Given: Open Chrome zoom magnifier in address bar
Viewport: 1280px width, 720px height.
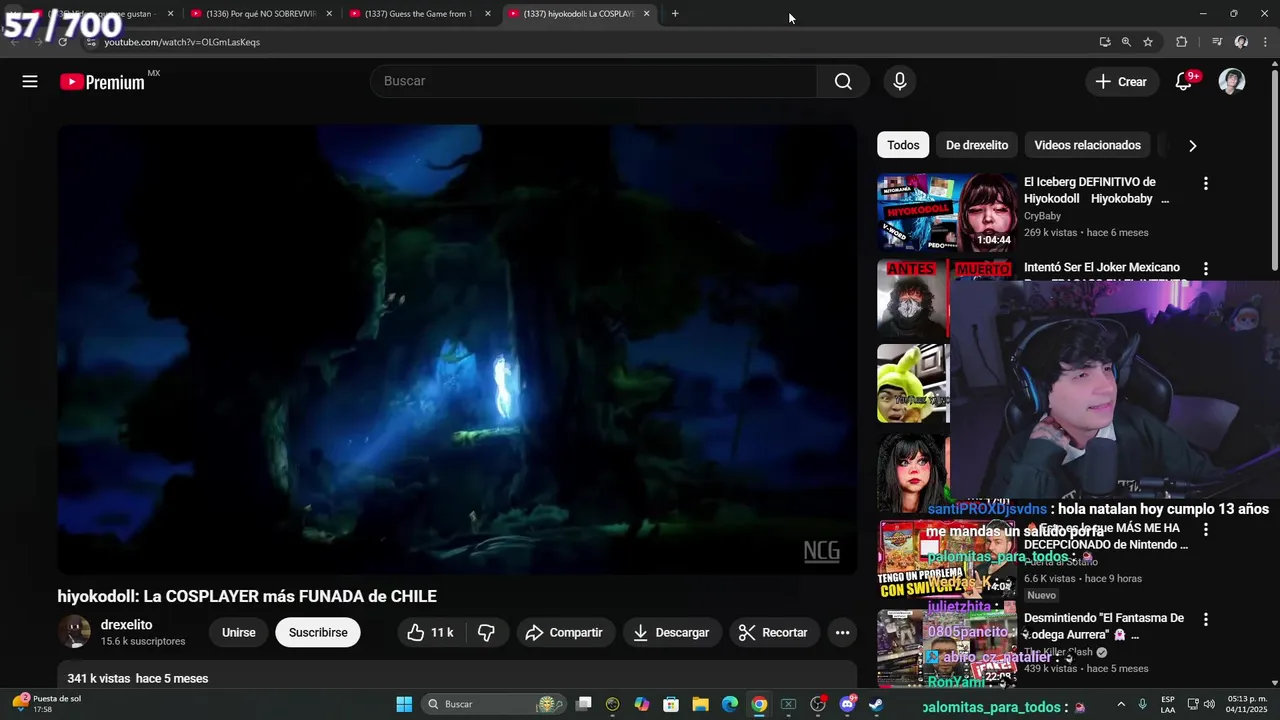Looking at the screenshot, I should coord(1126,42).
